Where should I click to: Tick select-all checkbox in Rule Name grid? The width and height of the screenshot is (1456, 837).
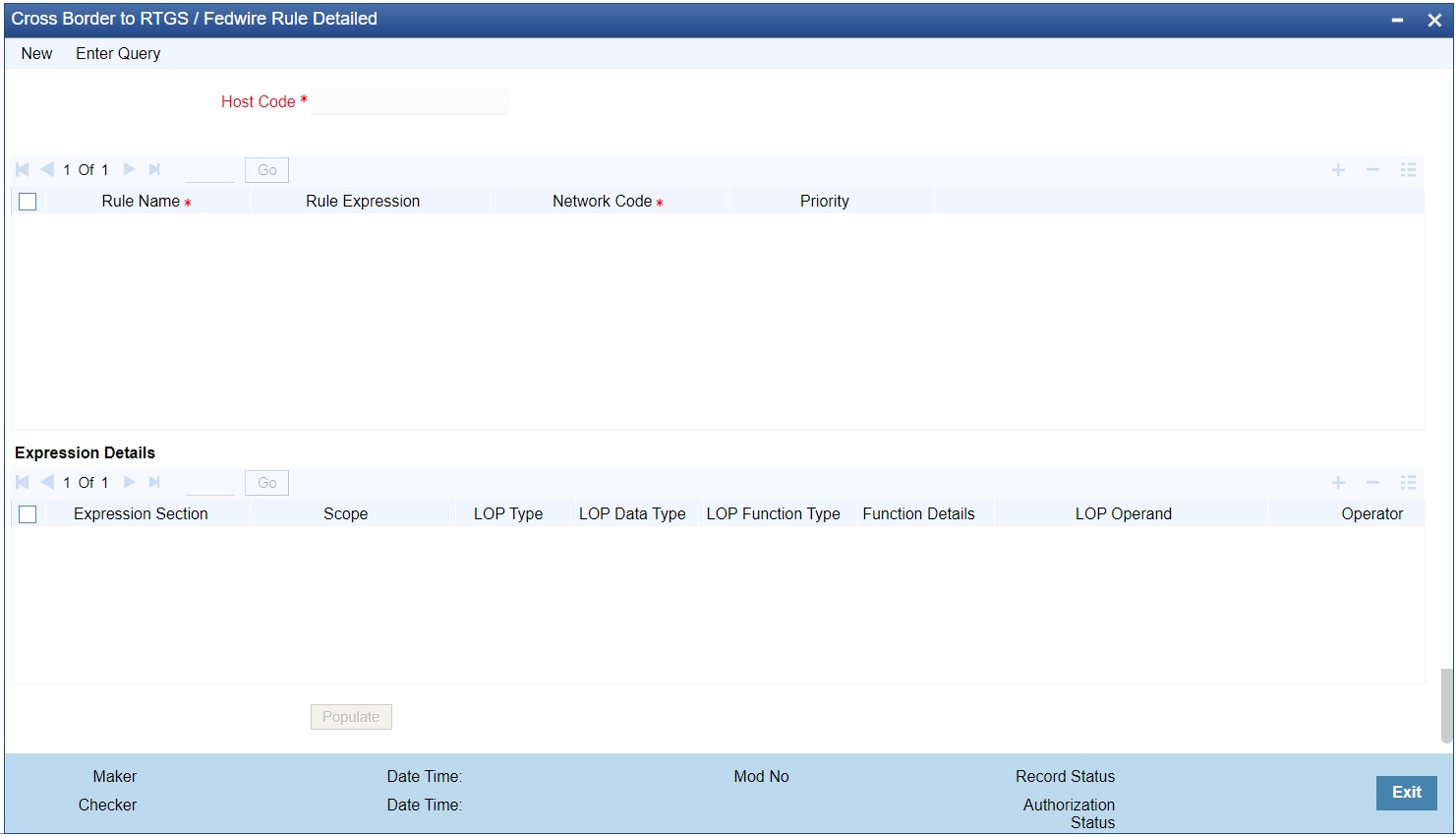click(28, 202)
